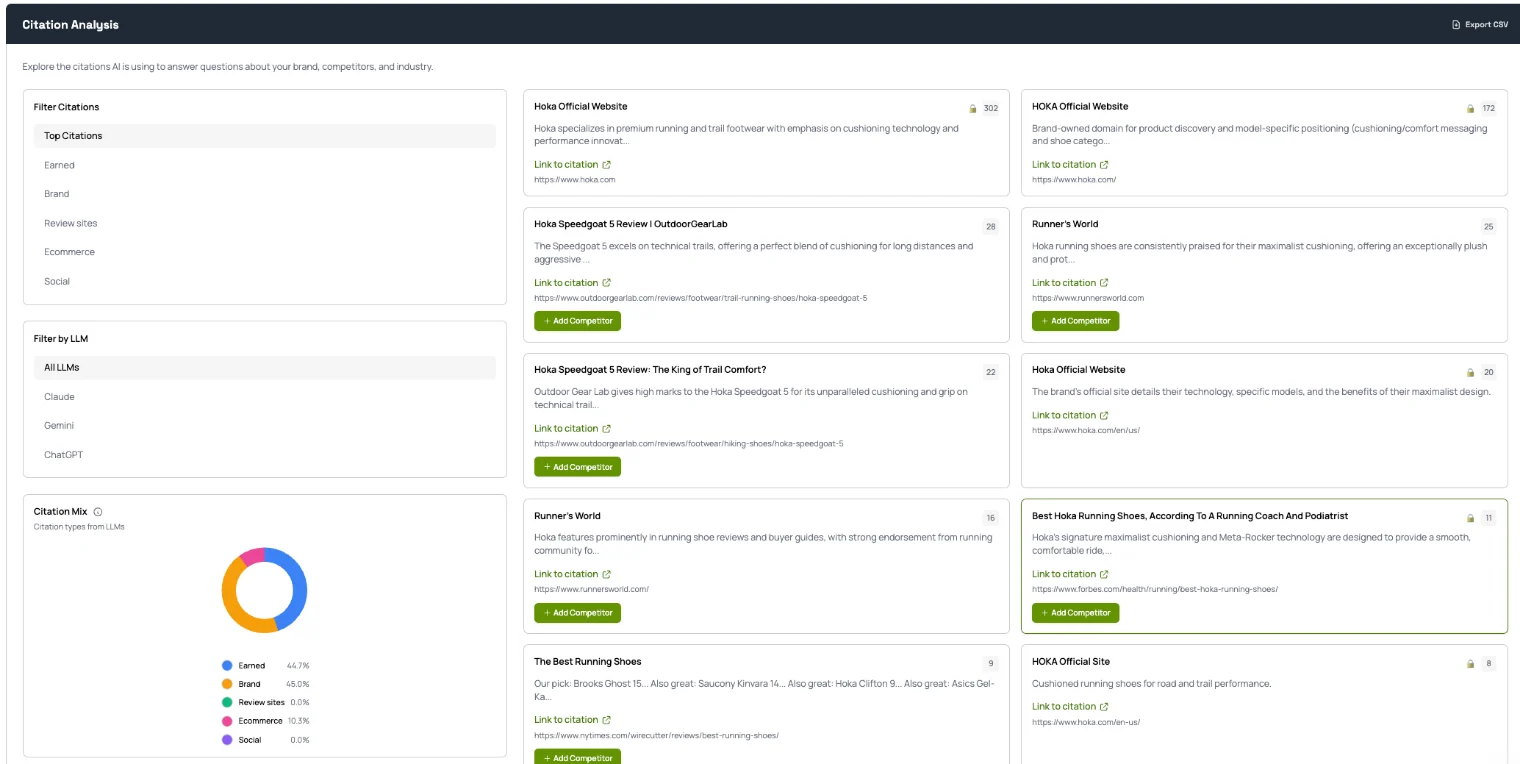Click plus icon on Forbes card's Add Competitor

(1045, 613)
